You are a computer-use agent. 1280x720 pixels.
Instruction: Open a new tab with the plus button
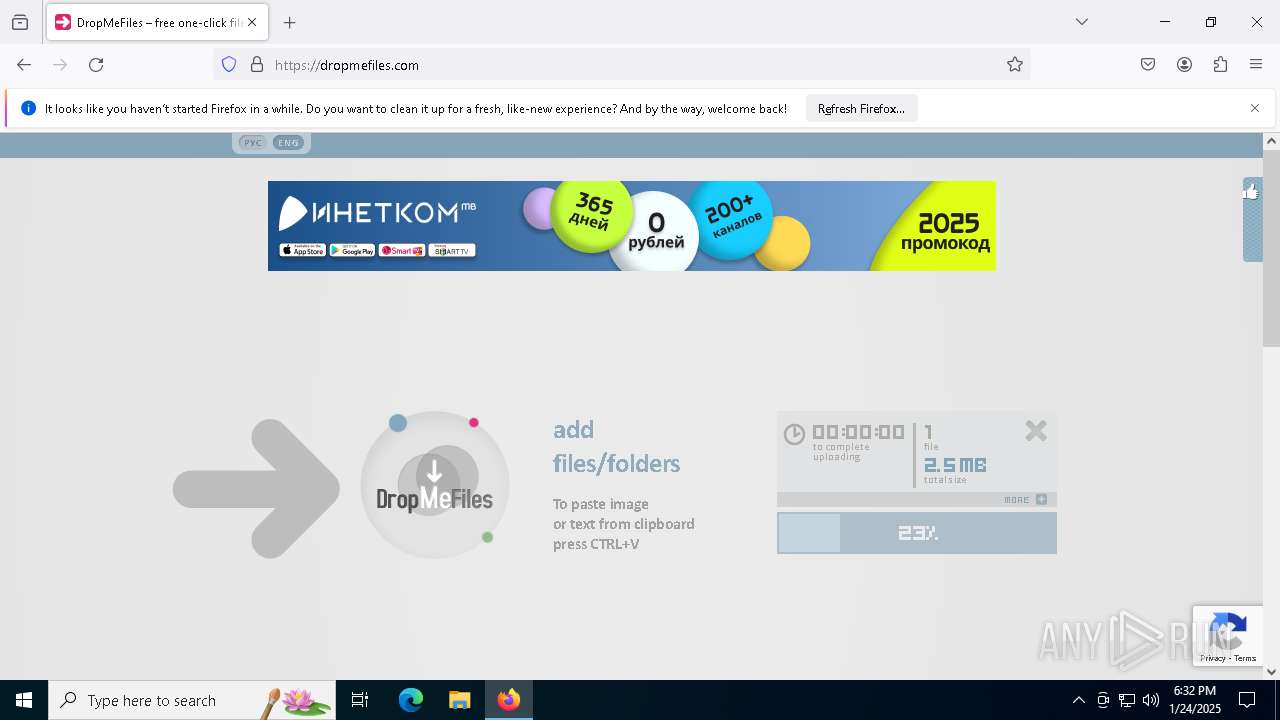pyautogui.click(x=290, y=22)
